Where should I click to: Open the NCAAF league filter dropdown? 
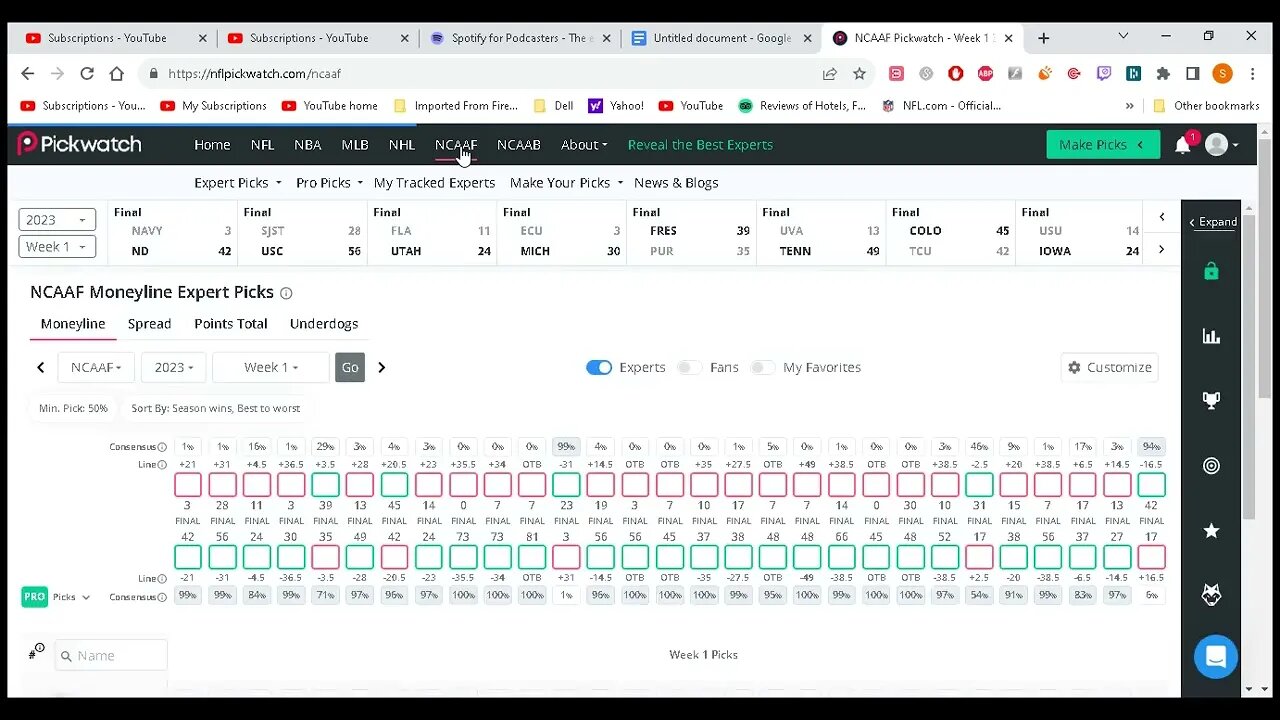(x=96, y=367)
